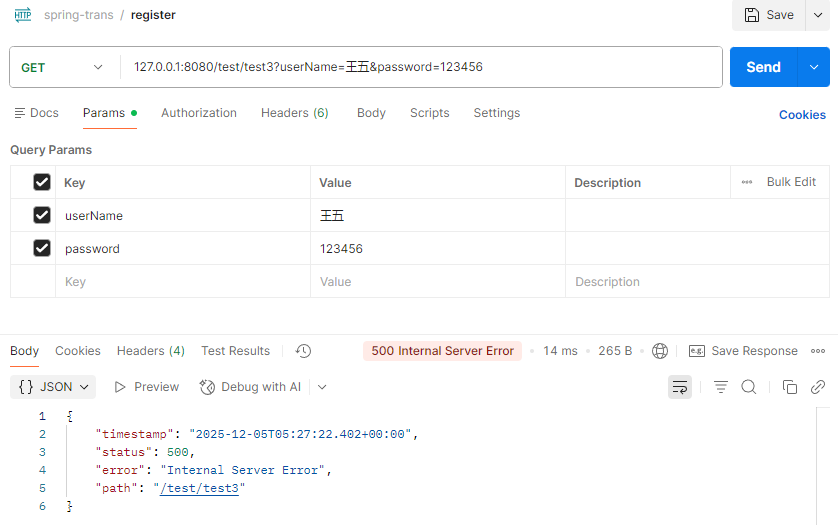Screen dimensions: 838x525
Task: Click the filter response icon
Action: 721,387
